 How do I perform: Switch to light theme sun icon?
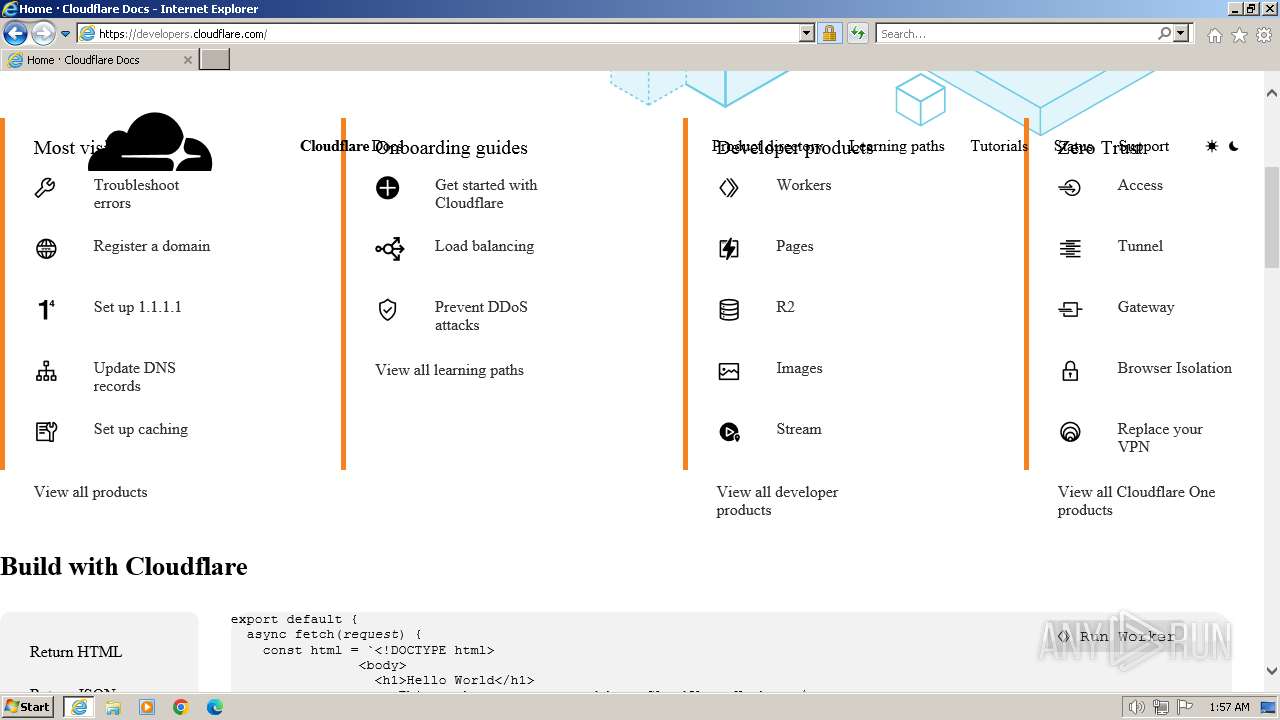[x=1212, y=146]
